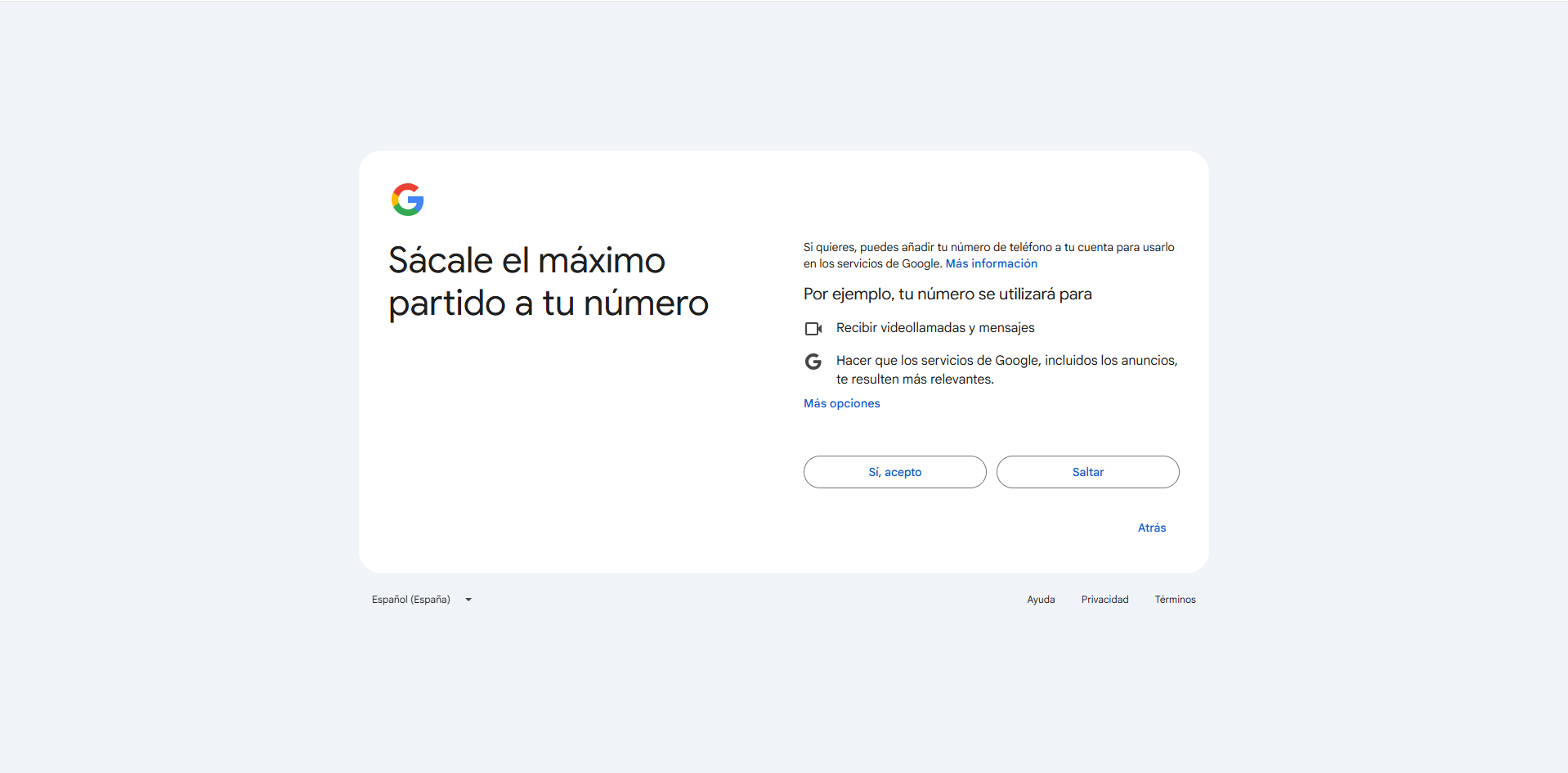Screen dimensions: 1568x773
Task: Click the heading Sácale el máximo partido
Action: click(x=548, y=281)
